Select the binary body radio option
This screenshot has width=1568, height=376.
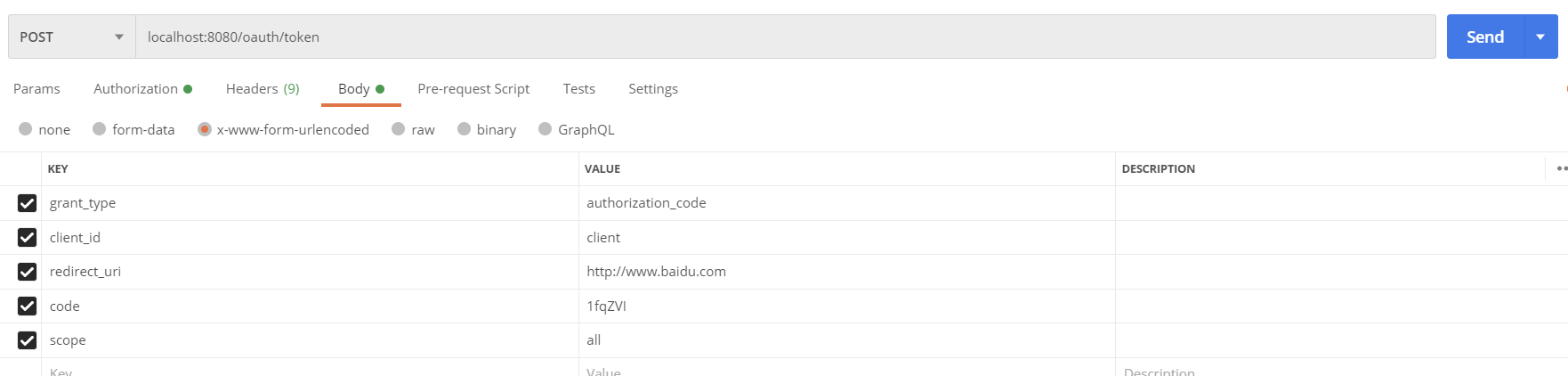point(464,129)
